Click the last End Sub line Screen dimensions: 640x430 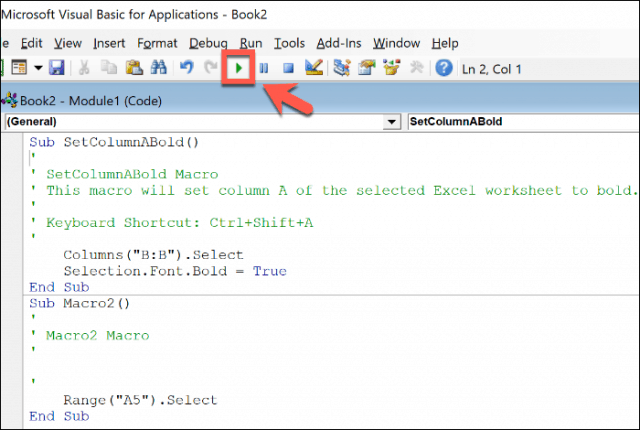(59, 416)
